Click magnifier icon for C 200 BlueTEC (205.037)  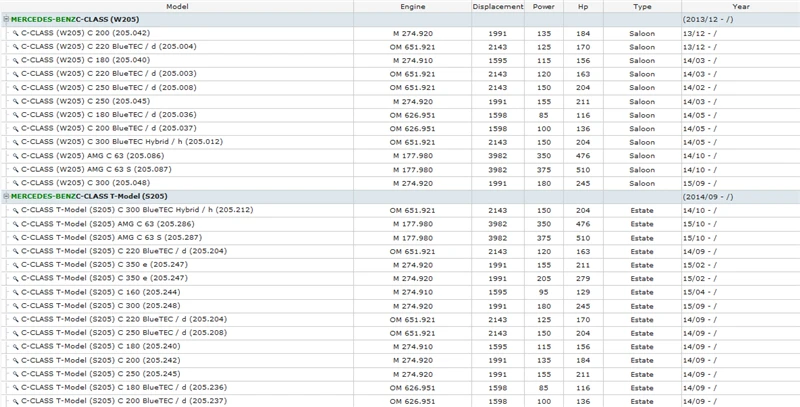click(15, 129)
